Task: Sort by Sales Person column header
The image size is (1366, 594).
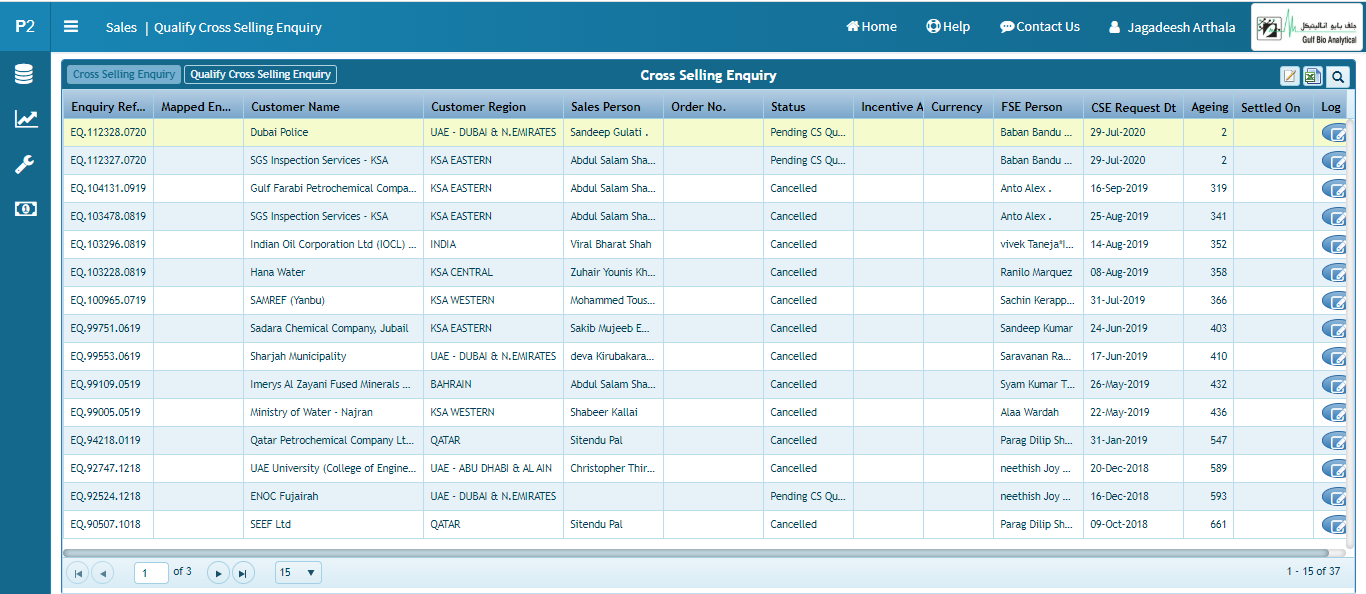Action: [613, 107]
